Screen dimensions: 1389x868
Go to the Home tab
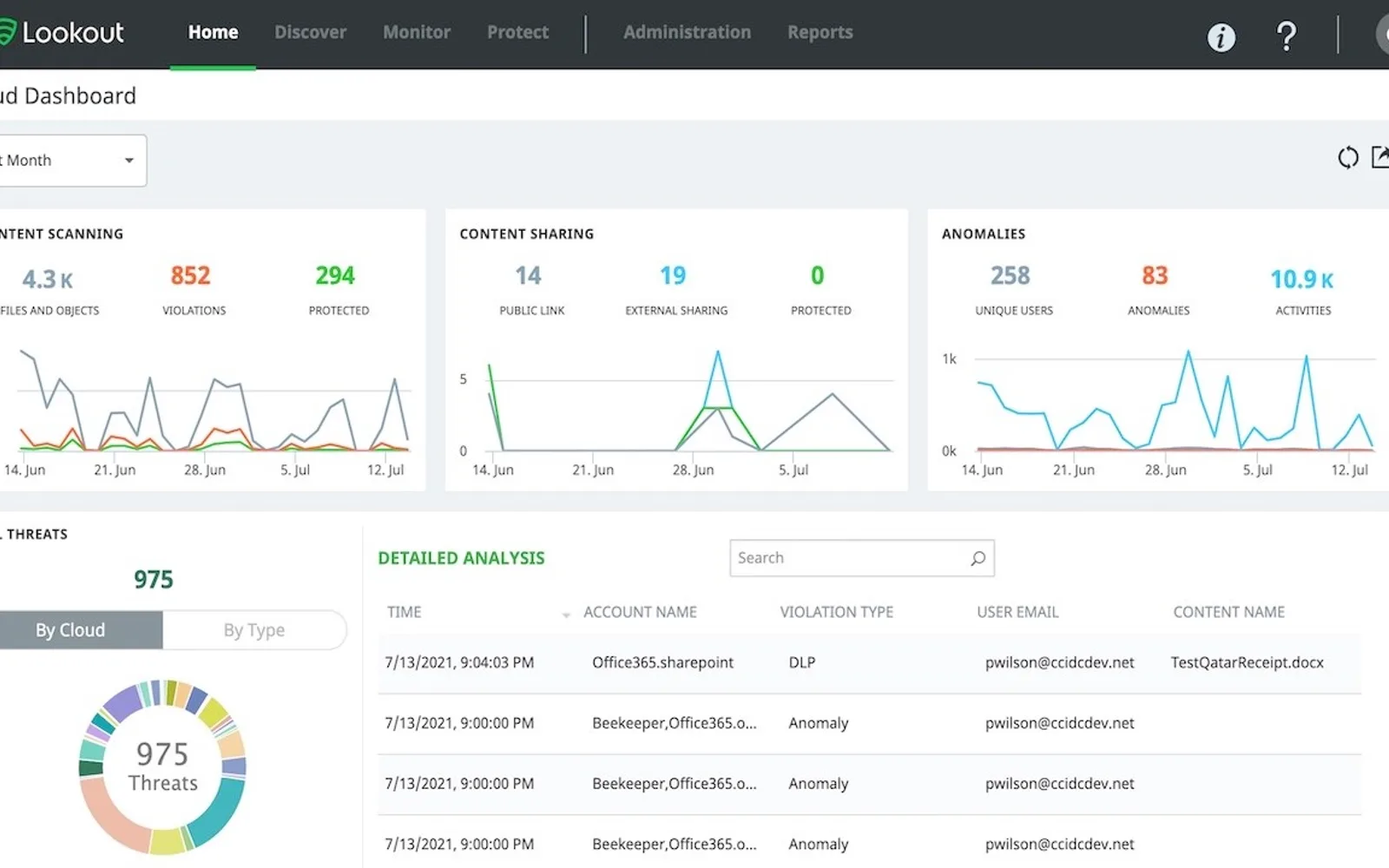pyautogui.click(x=213, y=32)
